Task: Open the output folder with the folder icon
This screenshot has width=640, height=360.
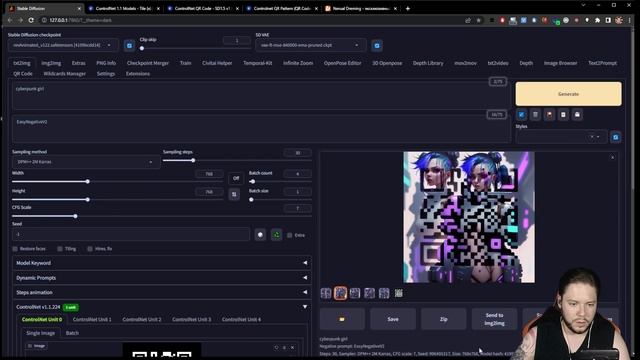Action: coord(342,319)
